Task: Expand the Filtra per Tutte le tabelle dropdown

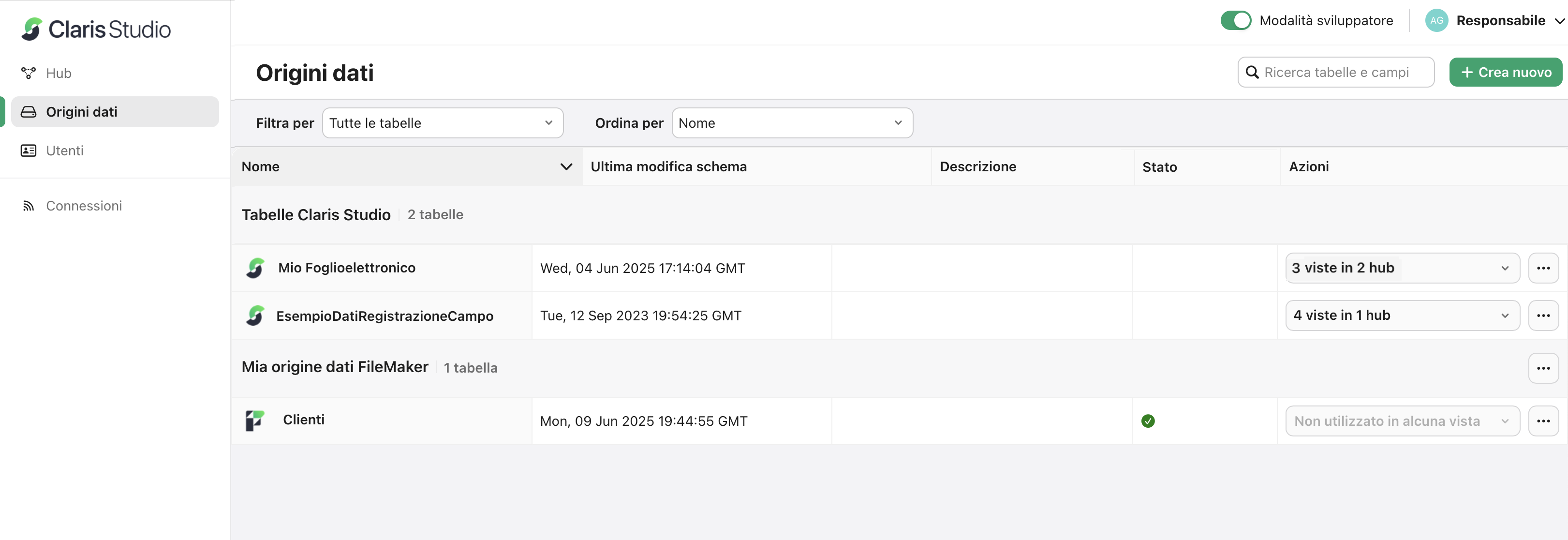Action: pos(443,123)
